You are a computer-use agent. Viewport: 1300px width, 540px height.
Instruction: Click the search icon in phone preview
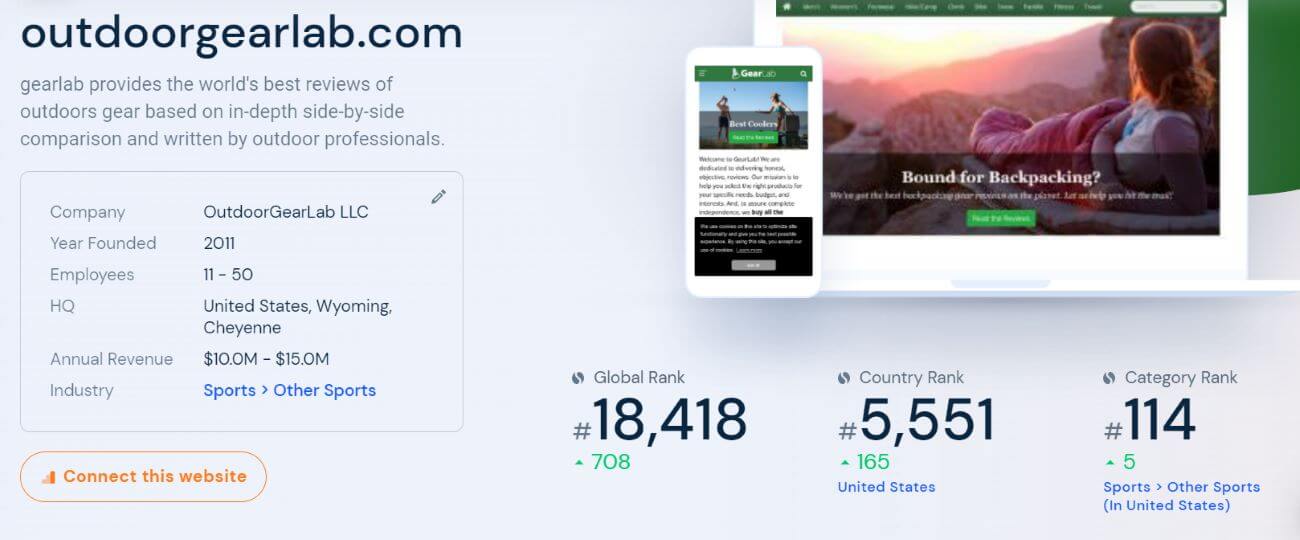point(803,73)
